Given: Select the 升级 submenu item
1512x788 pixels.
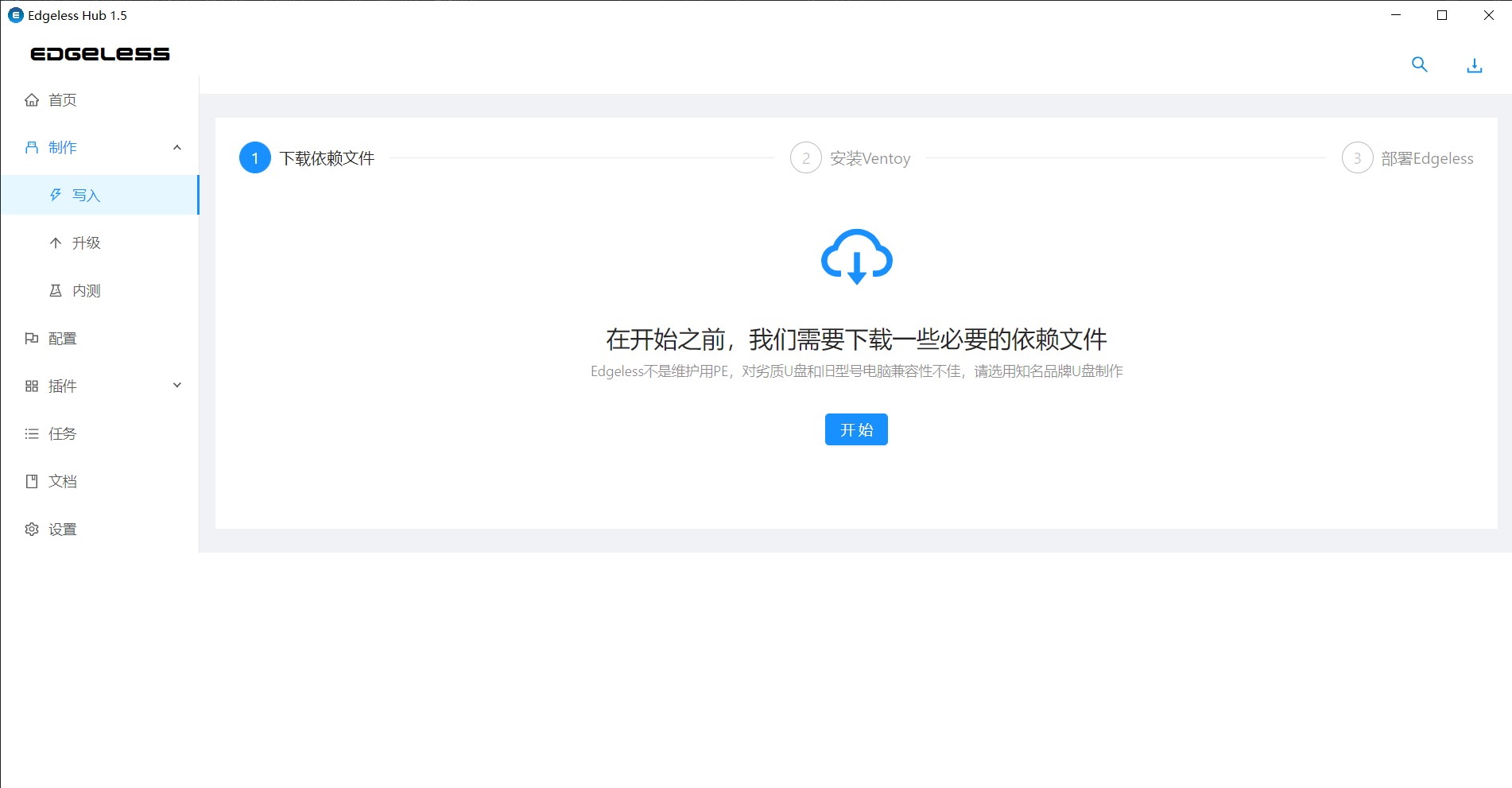Looking at the screenshot, I should pos(99,243).
